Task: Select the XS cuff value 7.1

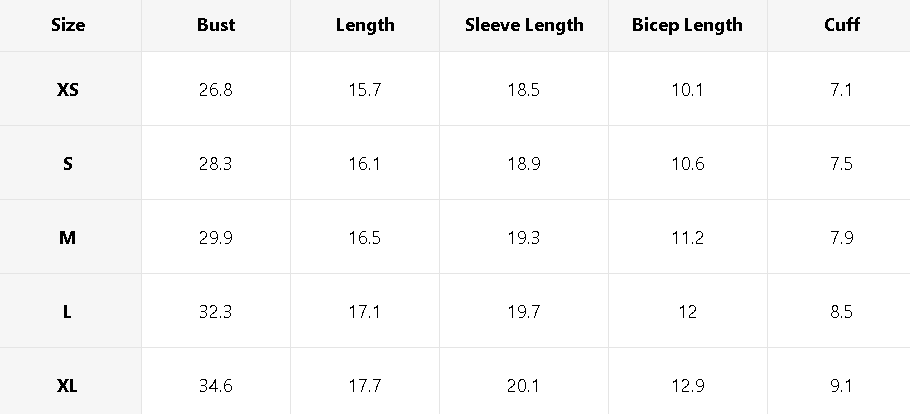Action: point(841,89)
